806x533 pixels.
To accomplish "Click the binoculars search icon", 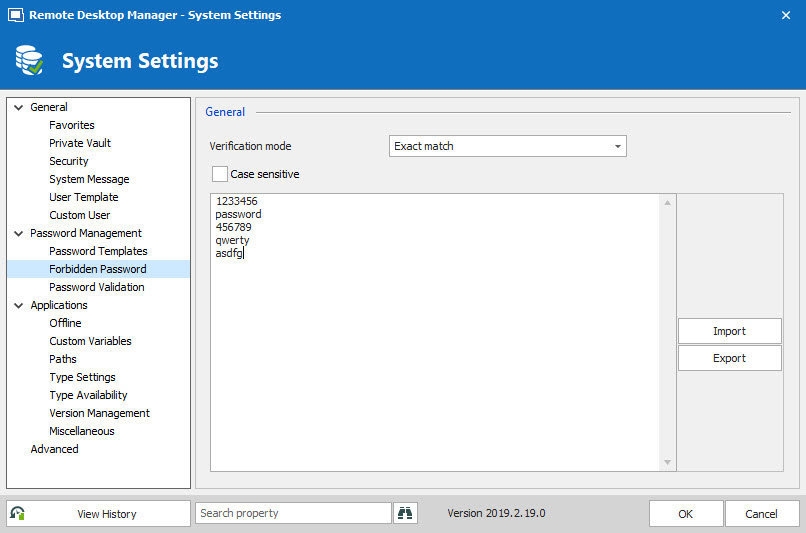I will click(x=405, y=513).
